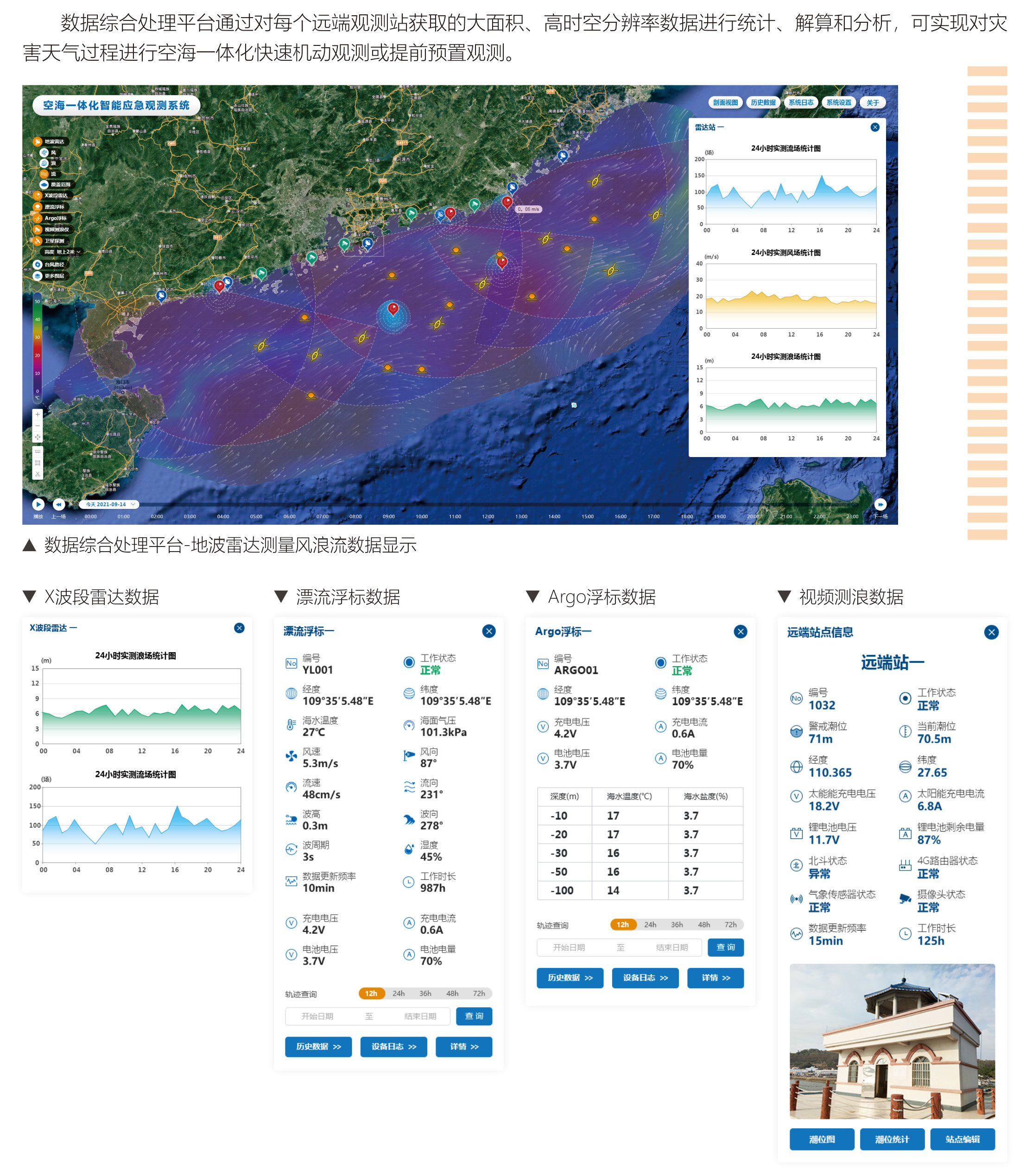Click the 潮位统计 tide statistics button
This screenshot has width=1026, height=1176.
tap(892, 1139)
